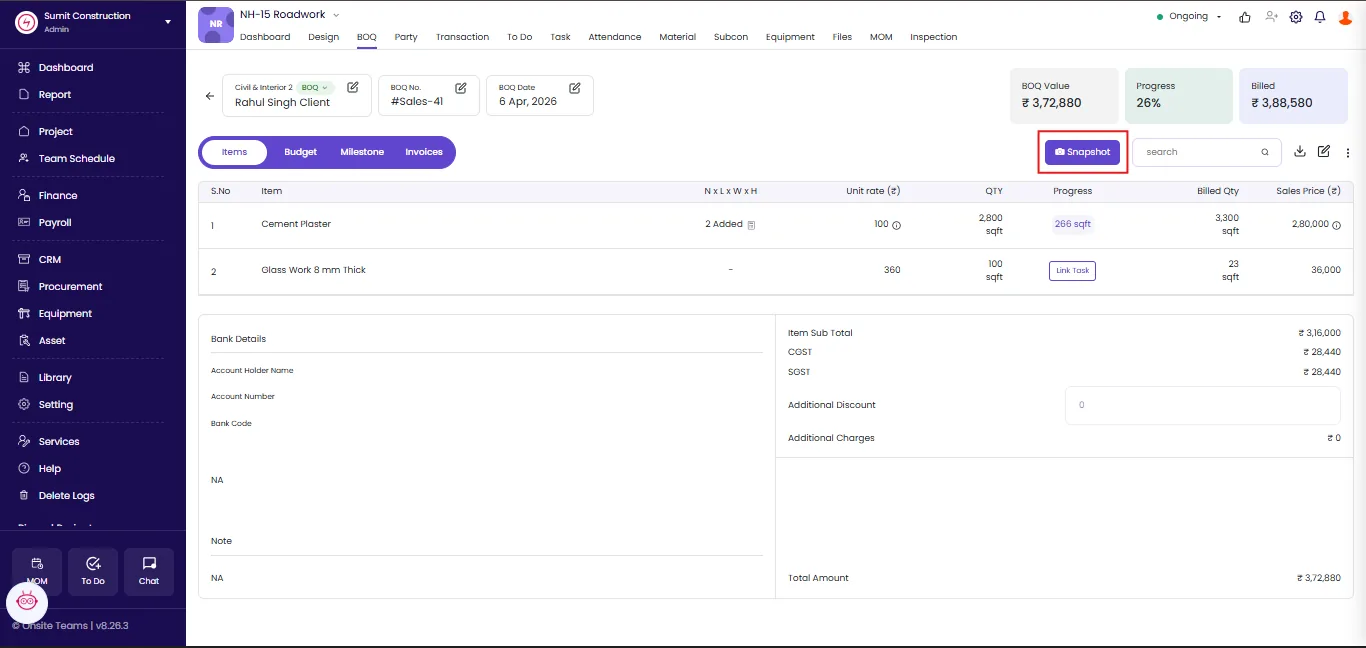Click the Progress 26% card

pyautogui.click(x=1178, y=95)
